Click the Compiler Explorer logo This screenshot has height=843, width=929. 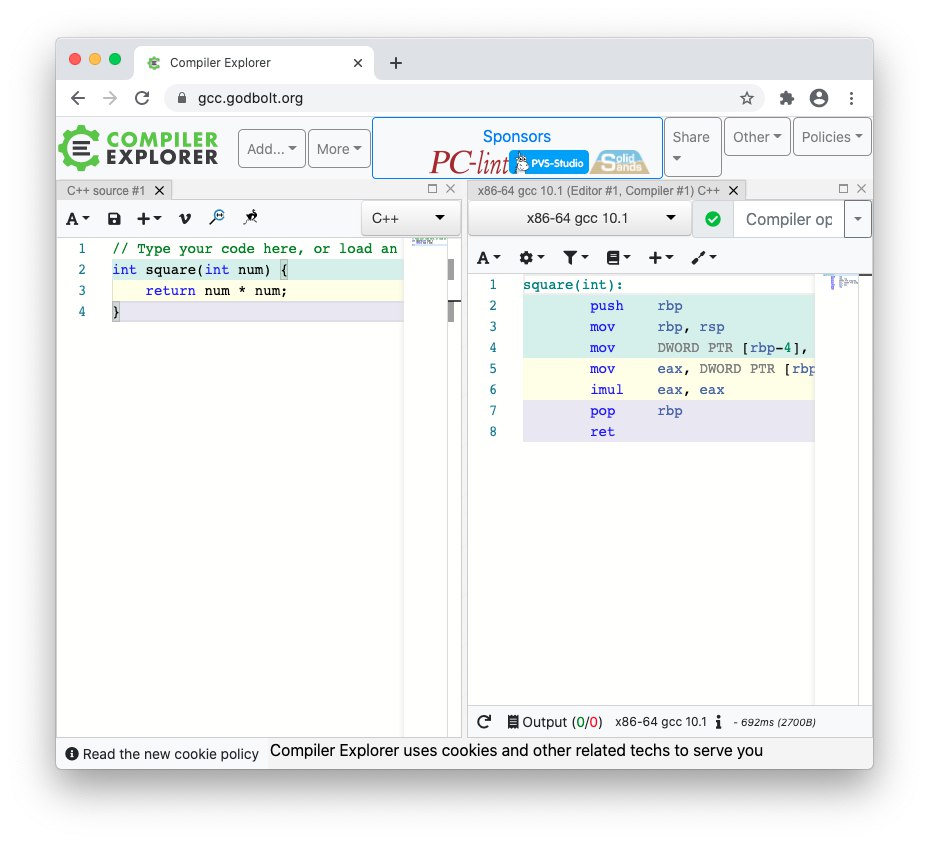[139, 148]
